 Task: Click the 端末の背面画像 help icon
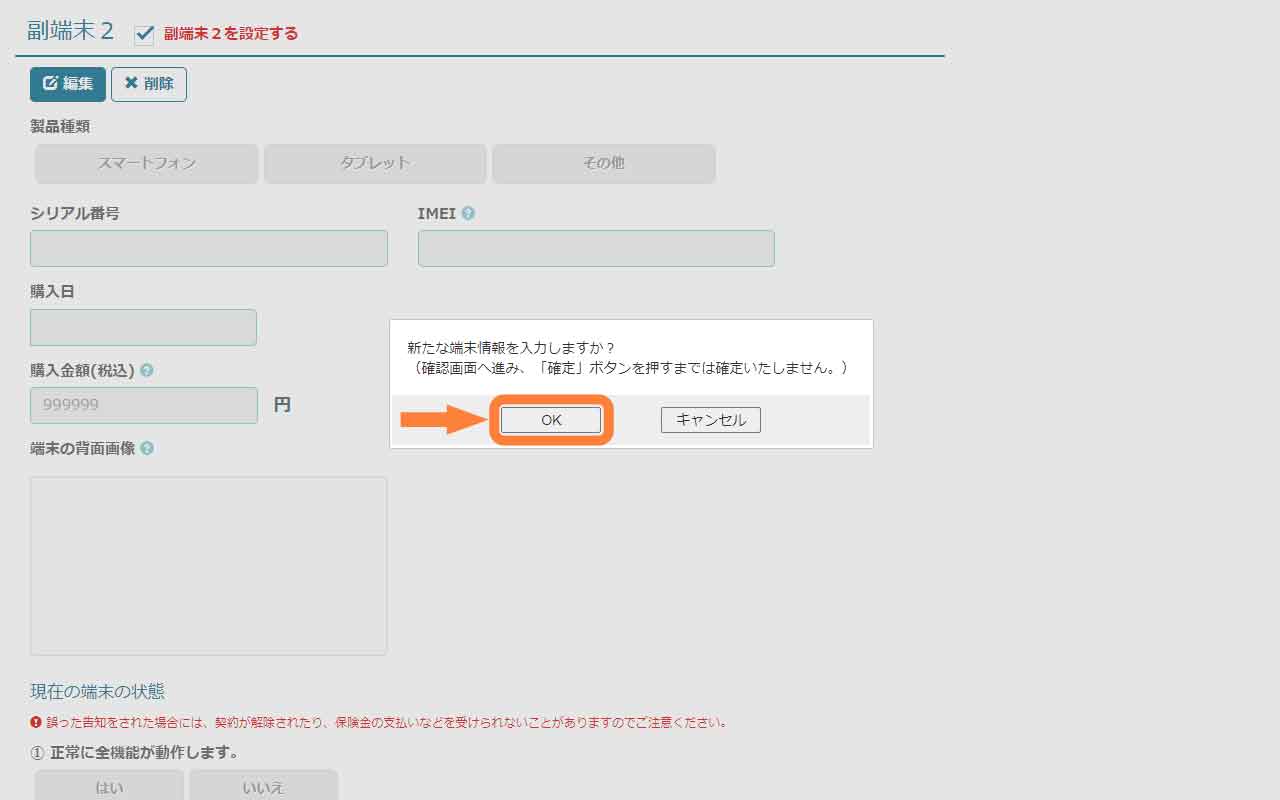coord(147,448)
